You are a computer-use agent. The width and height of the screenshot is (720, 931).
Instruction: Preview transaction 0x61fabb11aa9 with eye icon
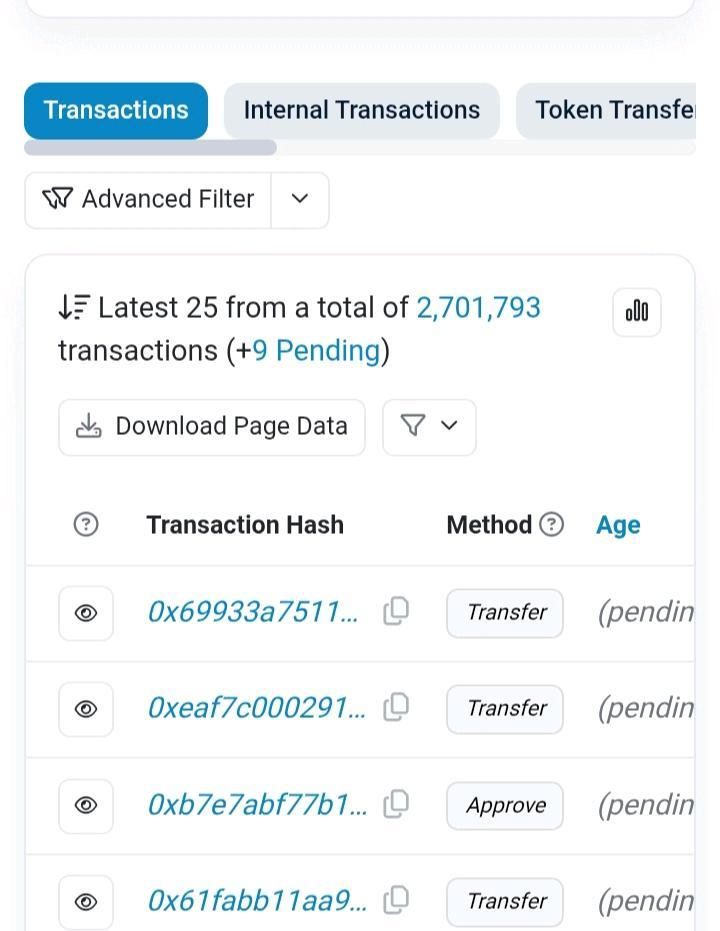(86, 901)
